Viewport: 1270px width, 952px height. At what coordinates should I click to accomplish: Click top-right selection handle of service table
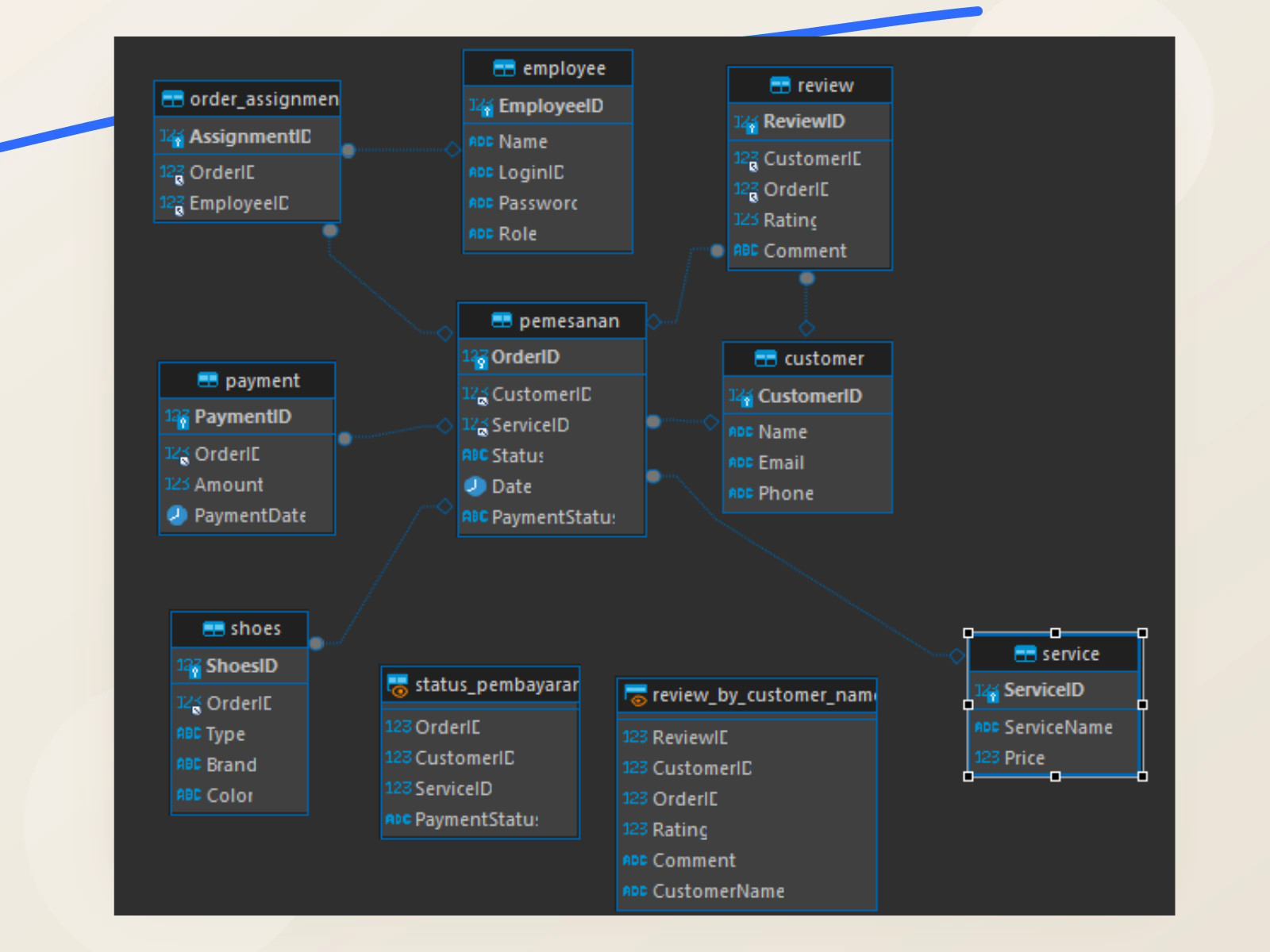[x=1143, y=633]
